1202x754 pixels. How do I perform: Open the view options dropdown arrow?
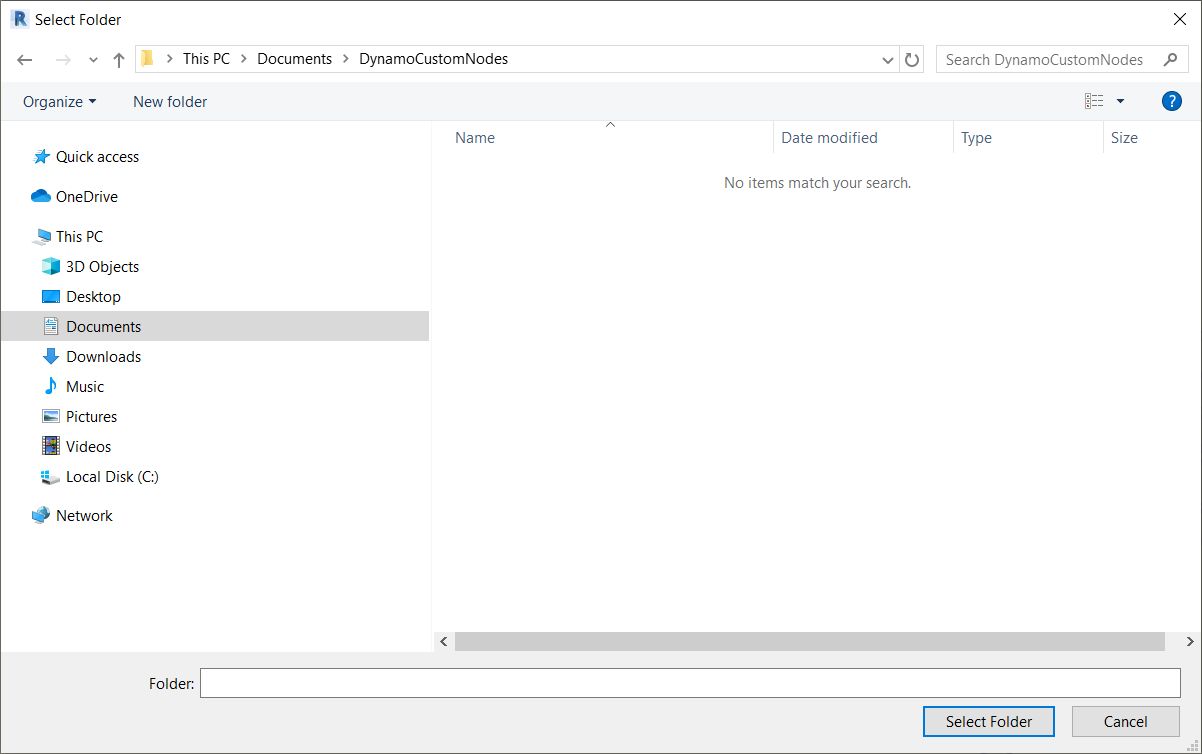pos(1120,101)
